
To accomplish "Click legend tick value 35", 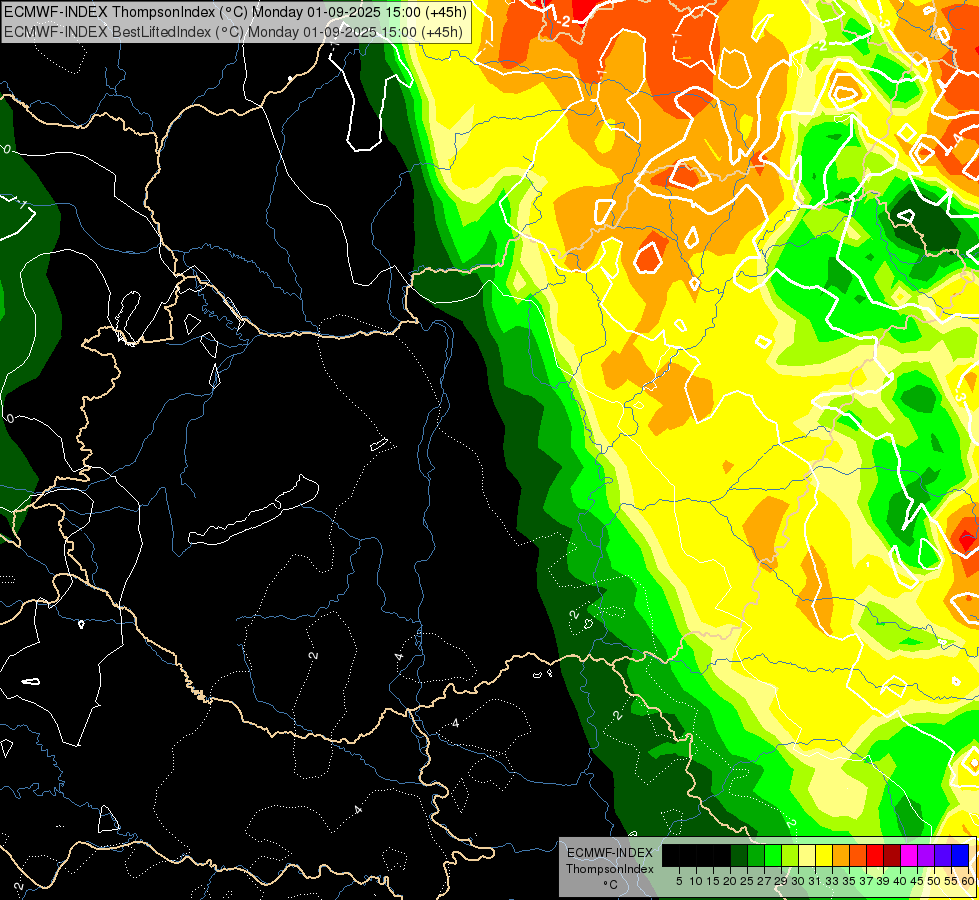I will click(850, 881).
